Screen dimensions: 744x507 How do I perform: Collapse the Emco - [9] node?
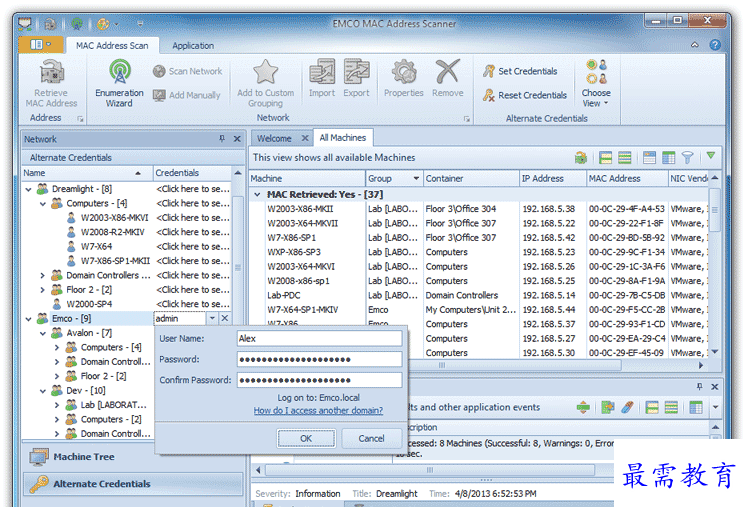click(28, 319)
